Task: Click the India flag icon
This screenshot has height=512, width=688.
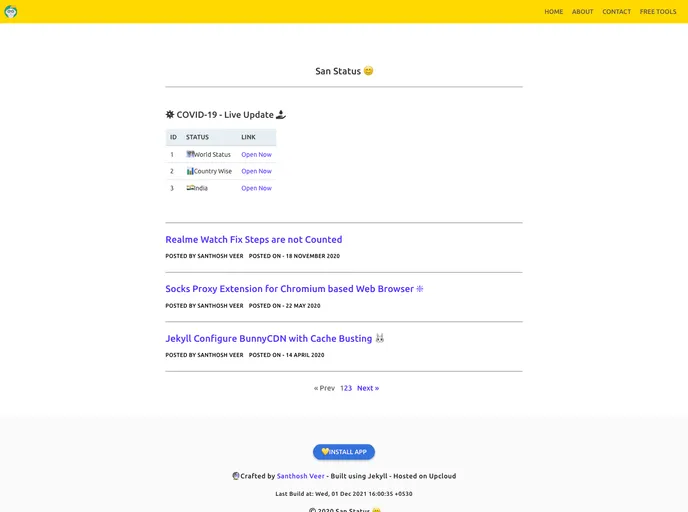Action: [190, 188]
